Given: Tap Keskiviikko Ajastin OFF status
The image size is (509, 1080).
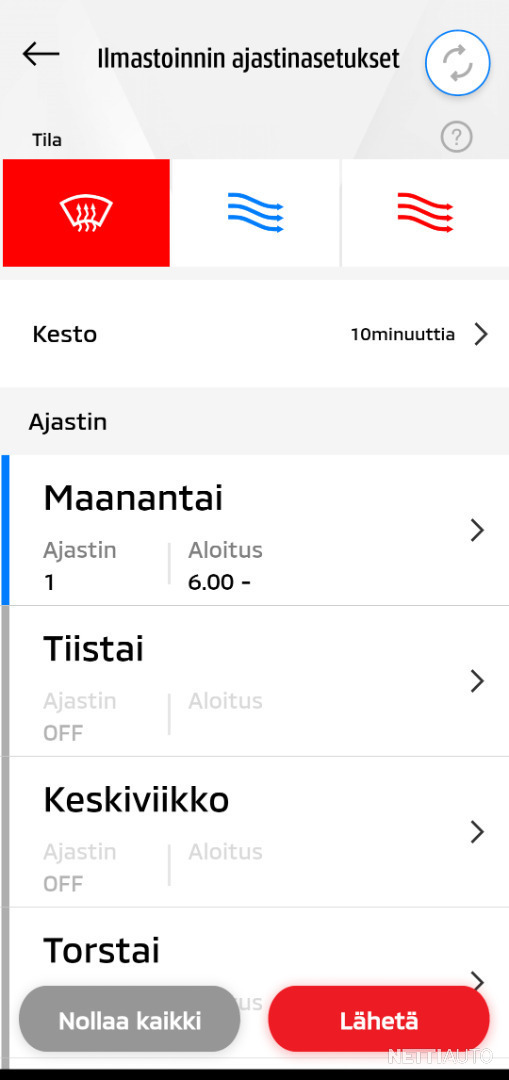Looking at the screenshot, I should [63, 884].
